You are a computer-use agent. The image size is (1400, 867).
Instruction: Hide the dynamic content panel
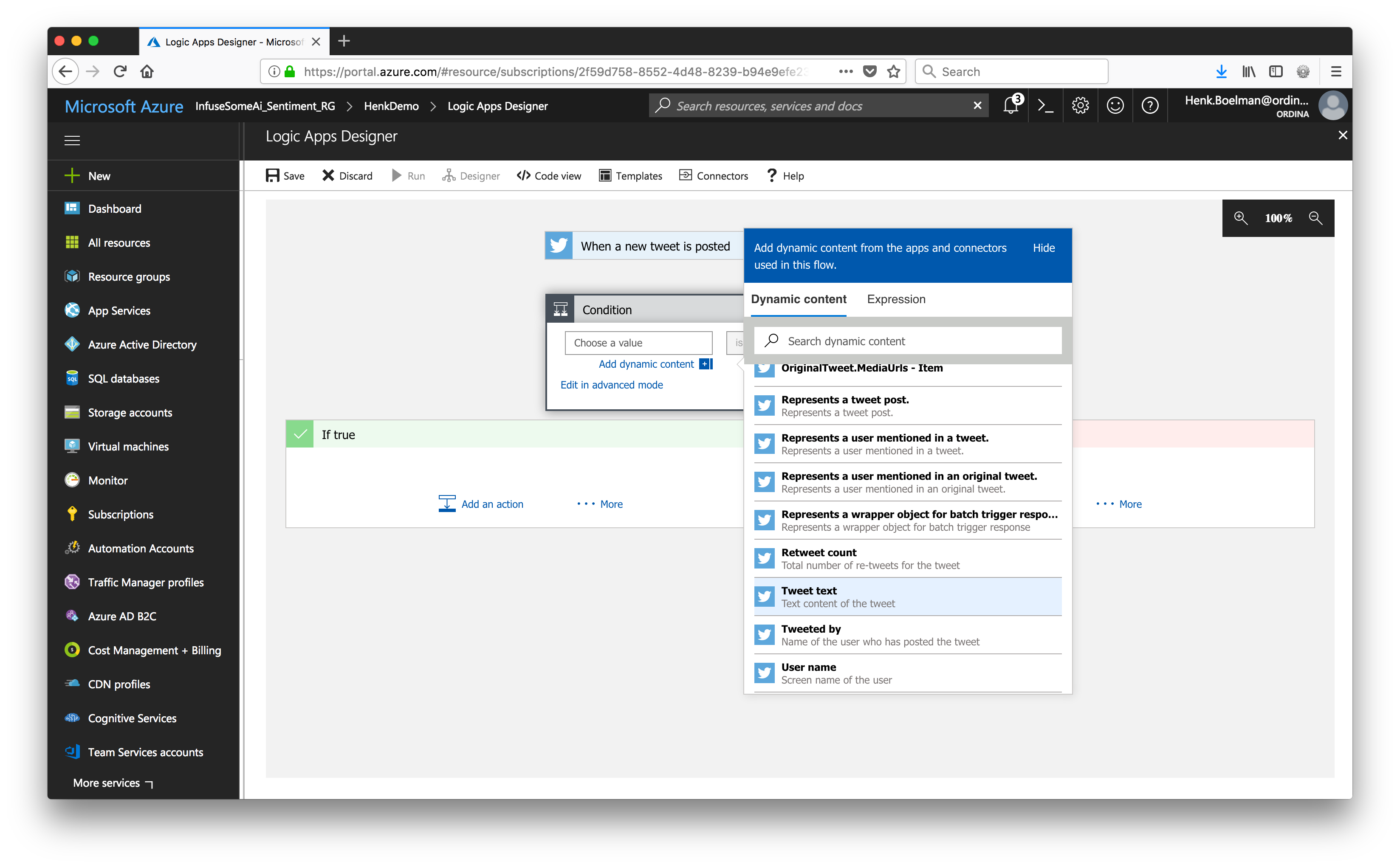[x=1043, y=248]
